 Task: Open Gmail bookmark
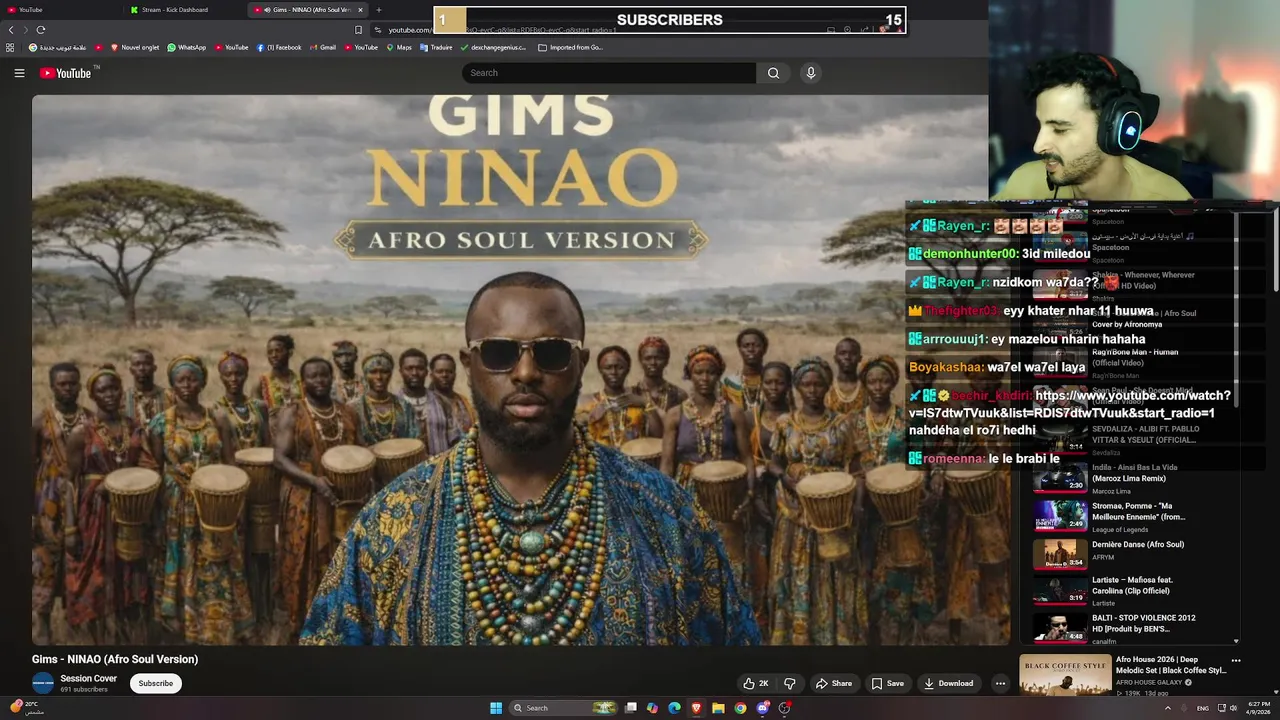pos(322,47)
